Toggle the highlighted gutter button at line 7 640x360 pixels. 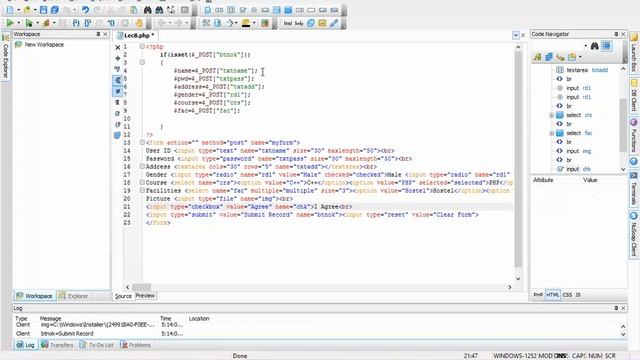pyautogui.click(x=118, y=91)
